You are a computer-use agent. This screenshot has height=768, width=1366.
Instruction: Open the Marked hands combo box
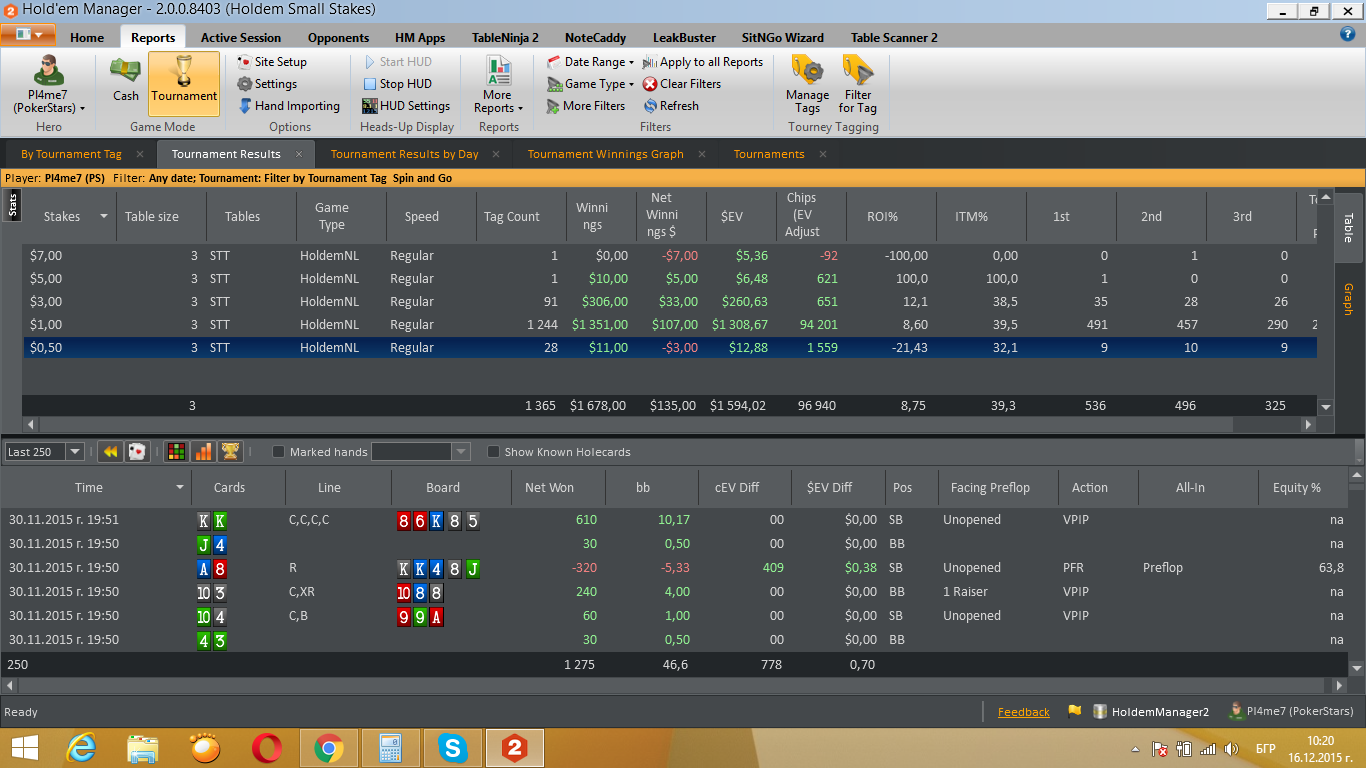tap(421, 452)
